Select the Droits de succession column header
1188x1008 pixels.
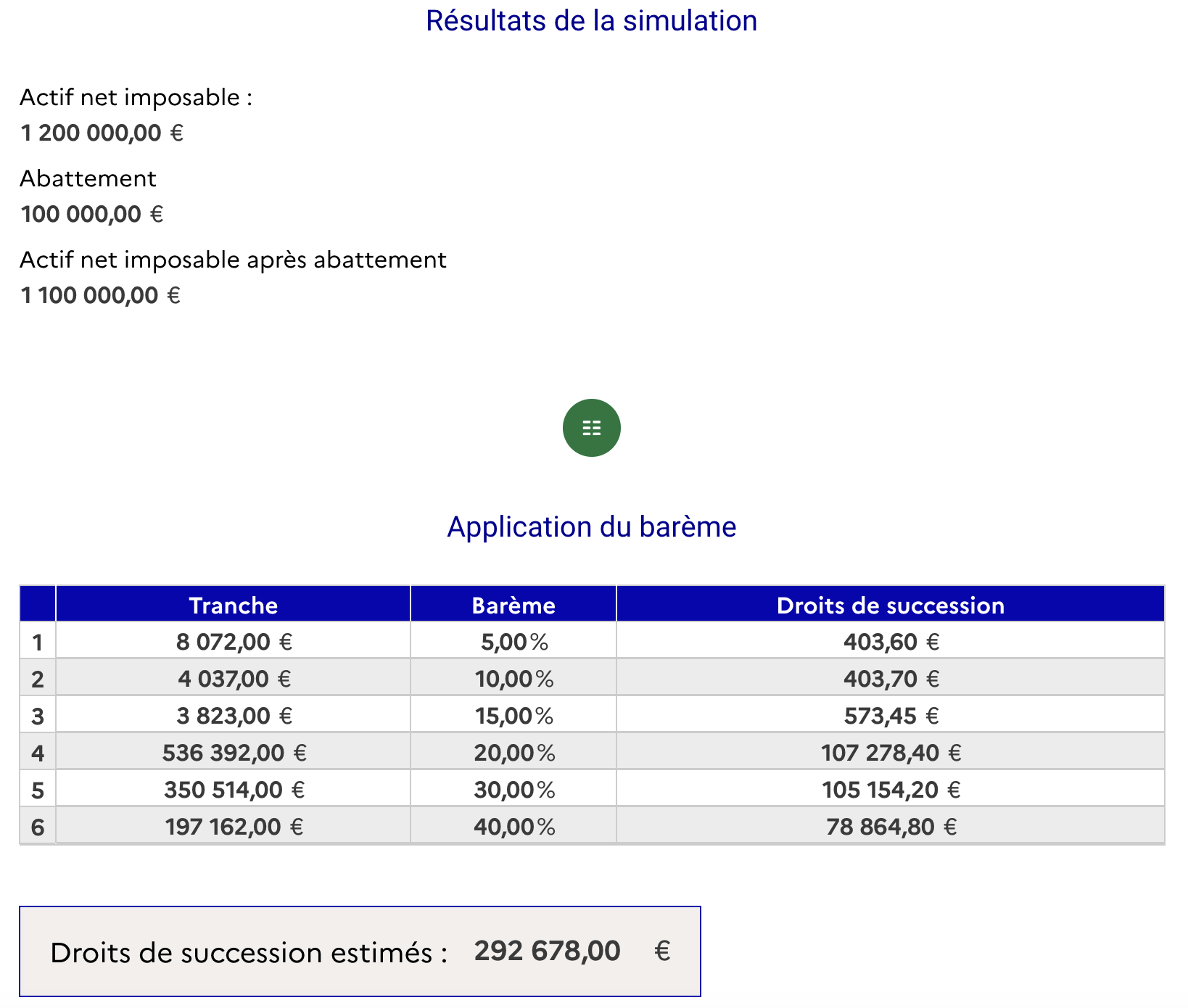890,605
